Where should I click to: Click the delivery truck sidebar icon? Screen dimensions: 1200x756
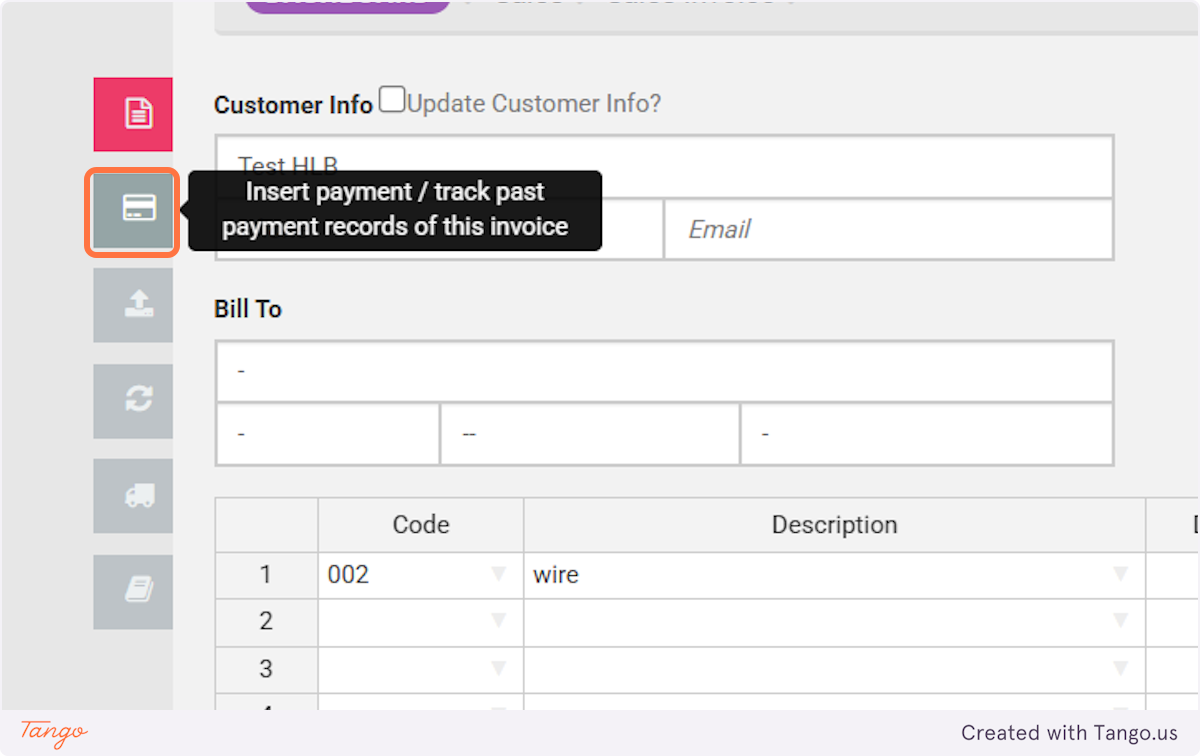pyautogui.click(x=133, y=496)
